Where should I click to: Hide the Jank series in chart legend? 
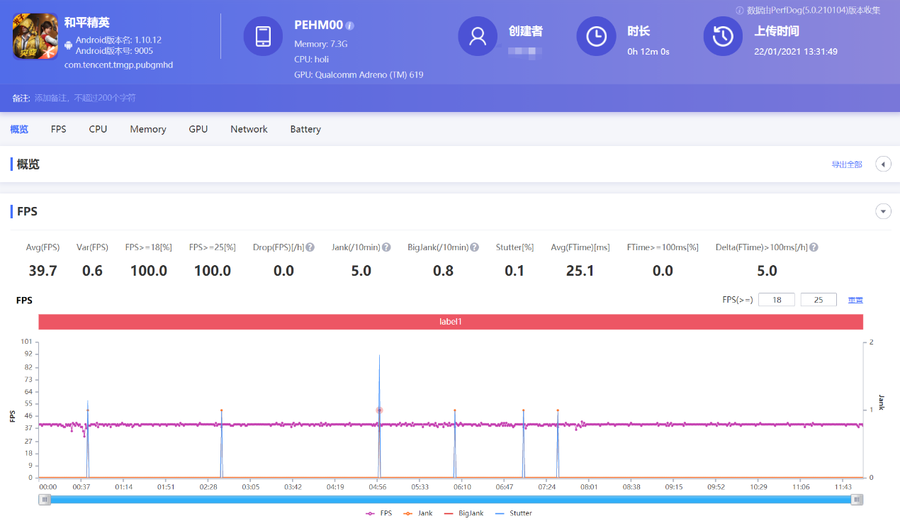coord(419,513)
